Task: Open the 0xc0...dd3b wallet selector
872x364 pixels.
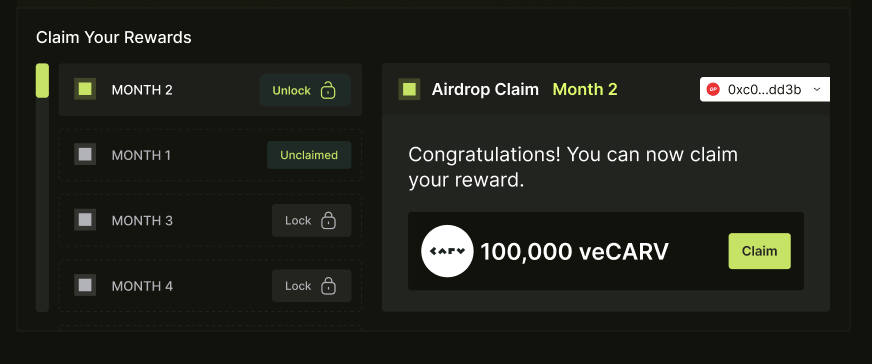Action: point(765,89)
